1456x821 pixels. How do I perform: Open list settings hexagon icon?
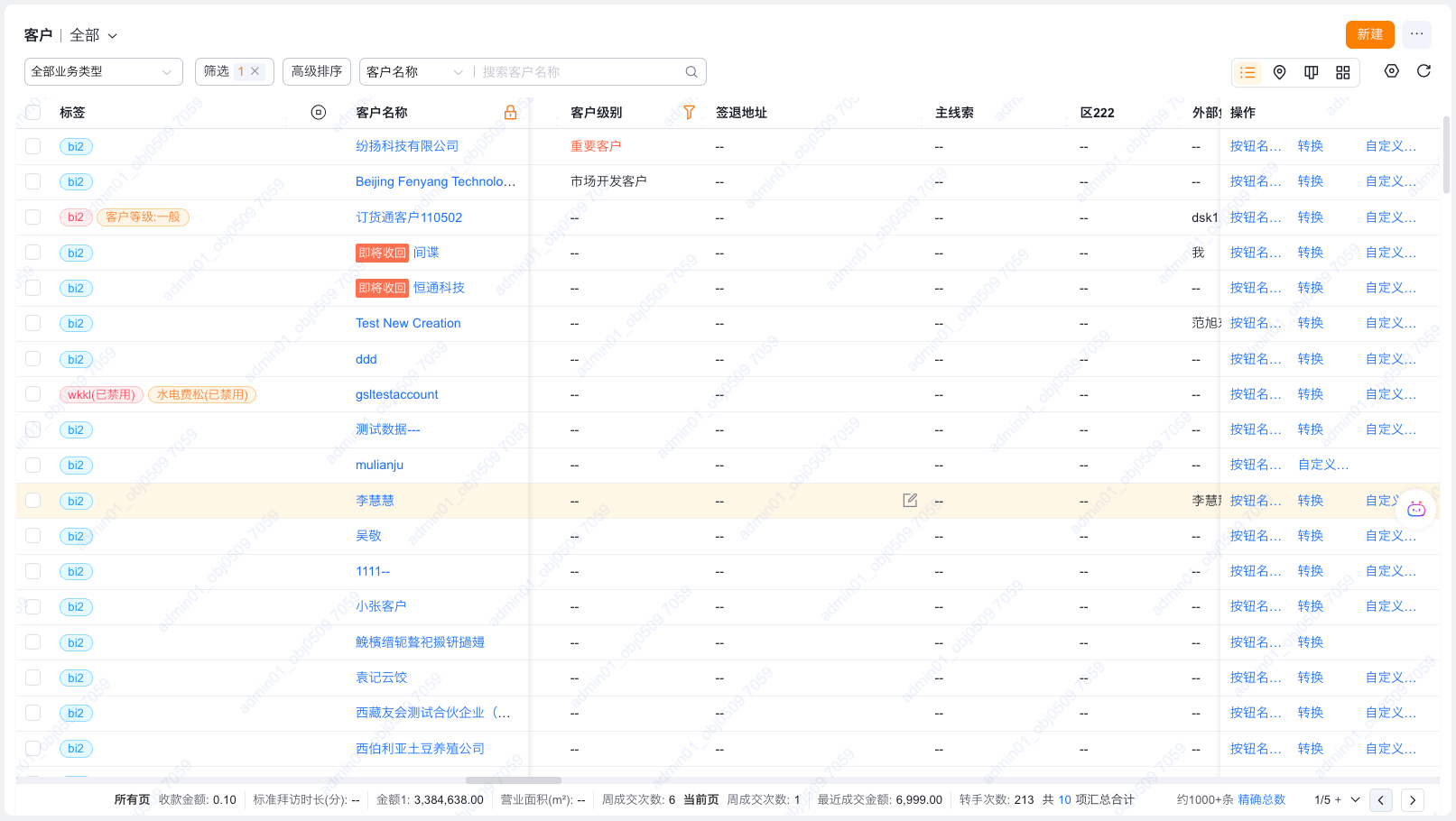[1391, 71]
